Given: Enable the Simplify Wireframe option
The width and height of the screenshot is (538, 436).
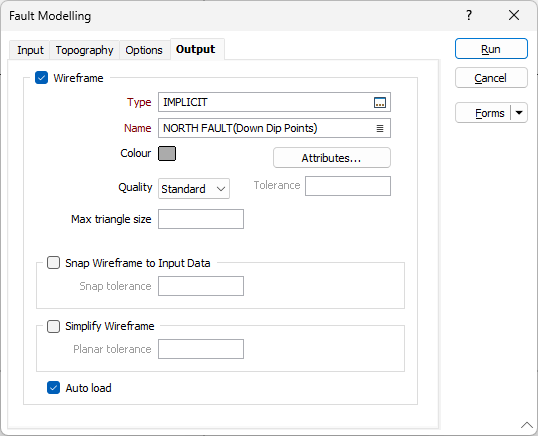Looking at the screenshot, I should (x=54, y=326).
